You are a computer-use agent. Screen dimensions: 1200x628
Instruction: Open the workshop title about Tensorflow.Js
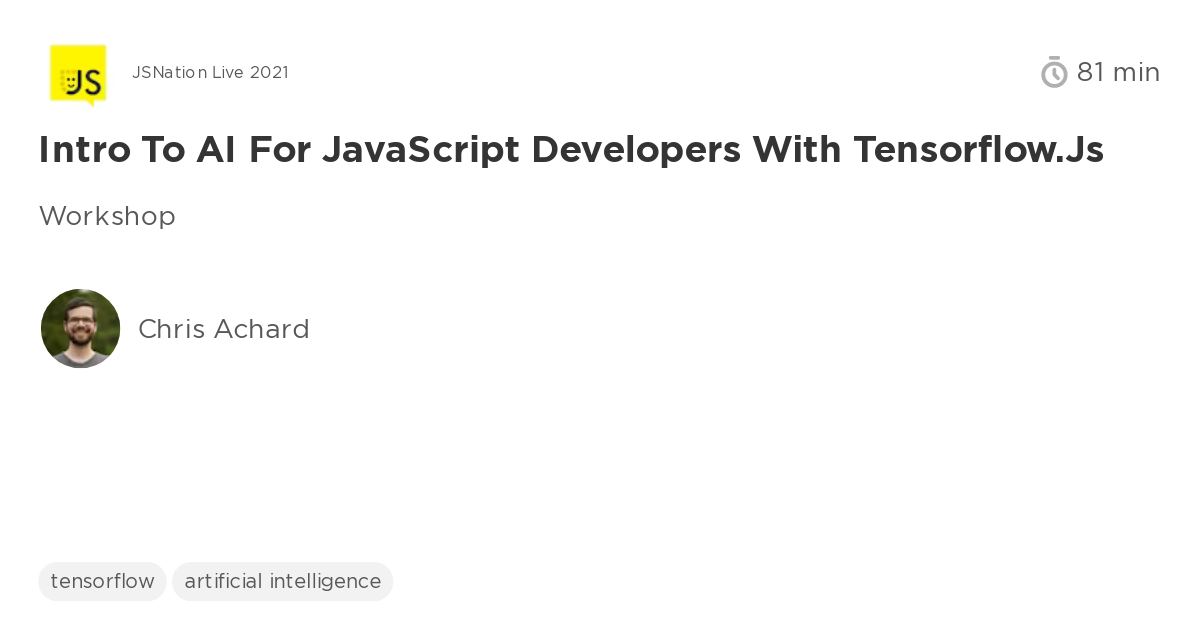(x=571, y=149)
